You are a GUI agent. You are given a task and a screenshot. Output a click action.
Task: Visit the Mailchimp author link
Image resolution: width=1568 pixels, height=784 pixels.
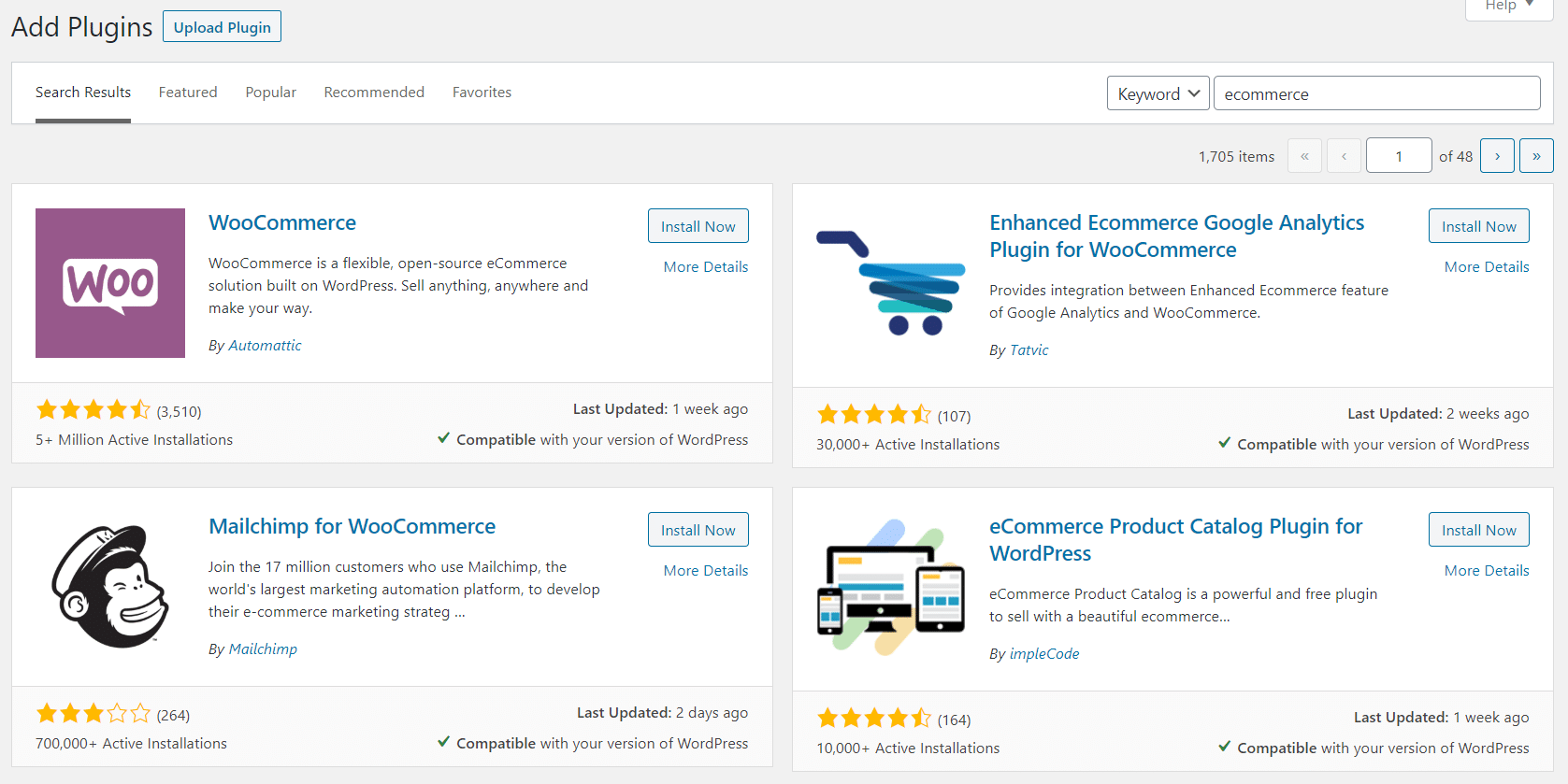pos(263,649)
